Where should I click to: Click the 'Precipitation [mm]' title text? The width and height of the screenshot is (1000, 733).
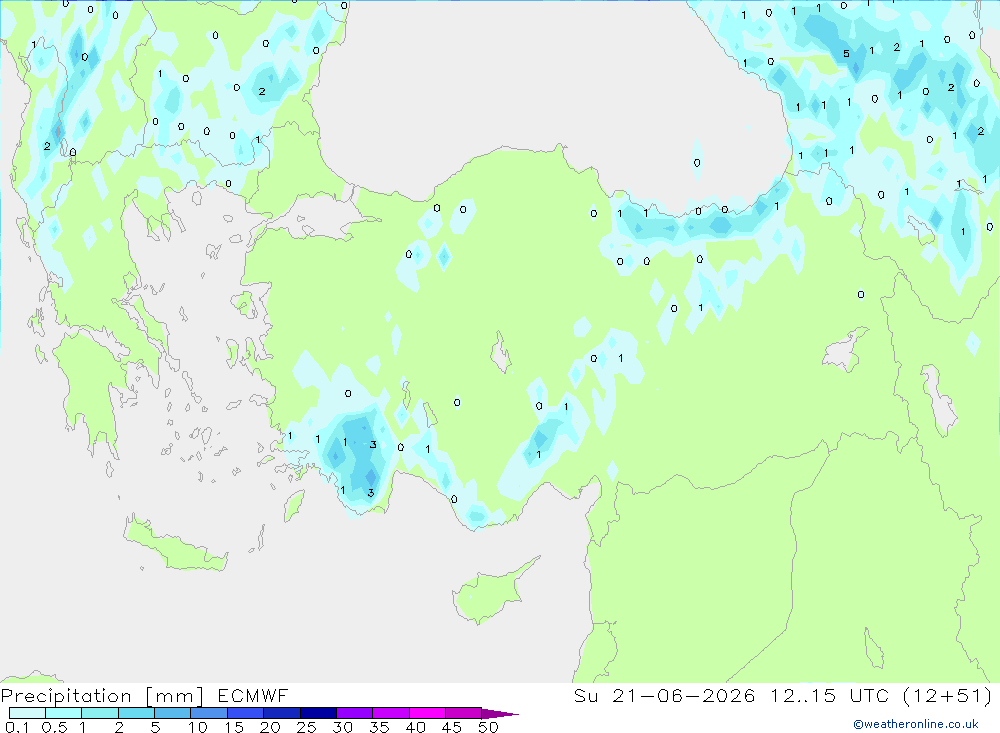[102, 696]
